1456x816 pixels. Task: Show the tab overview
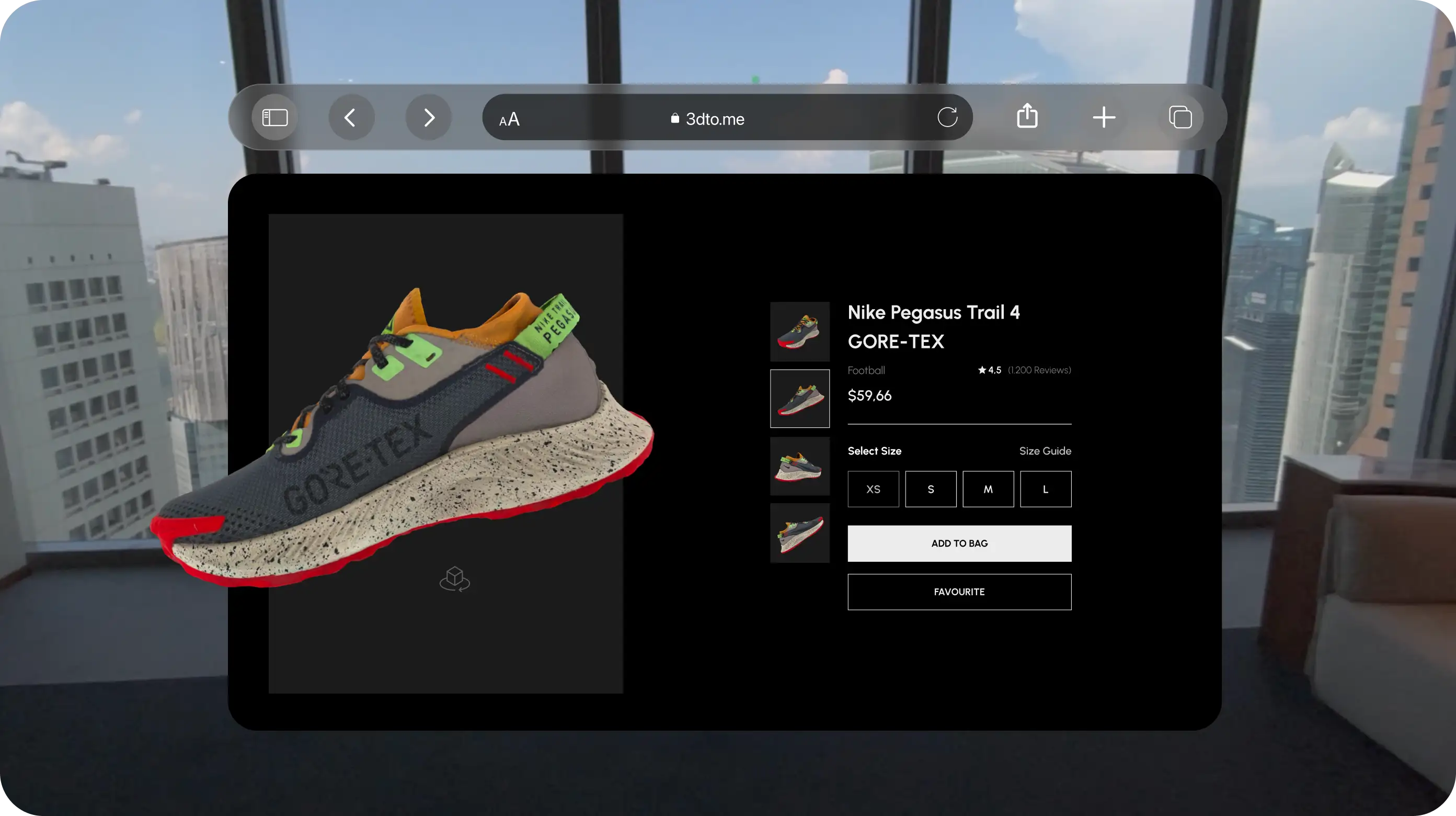click(x=1180, y=118)
